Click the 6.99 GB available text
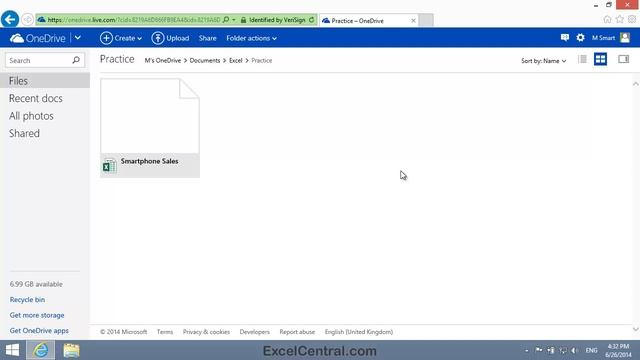The image size is (640, 360). click(36, 284)
